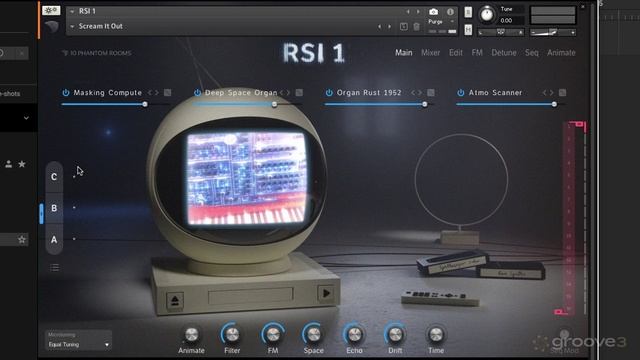Next sound arrow for Atmo Scanner
This screenshot has height=360, width=640.
coord(552,93)
